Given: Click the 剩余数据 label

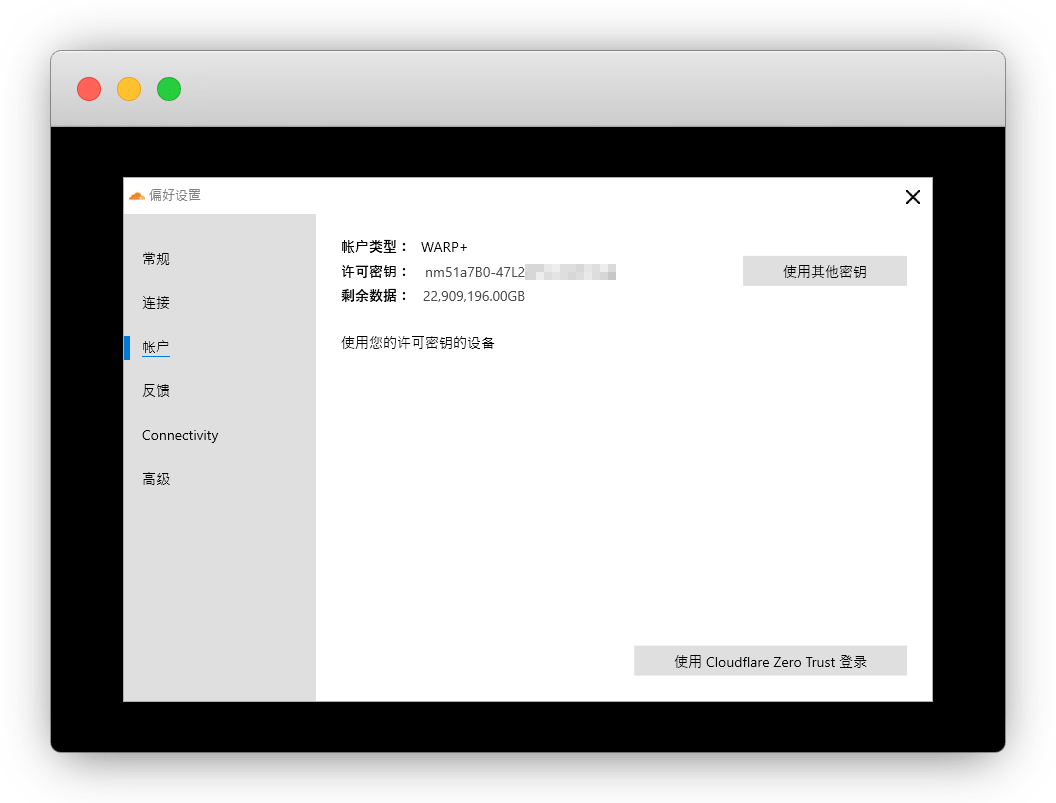Looking at the screenshot, I should pos(374,296).
